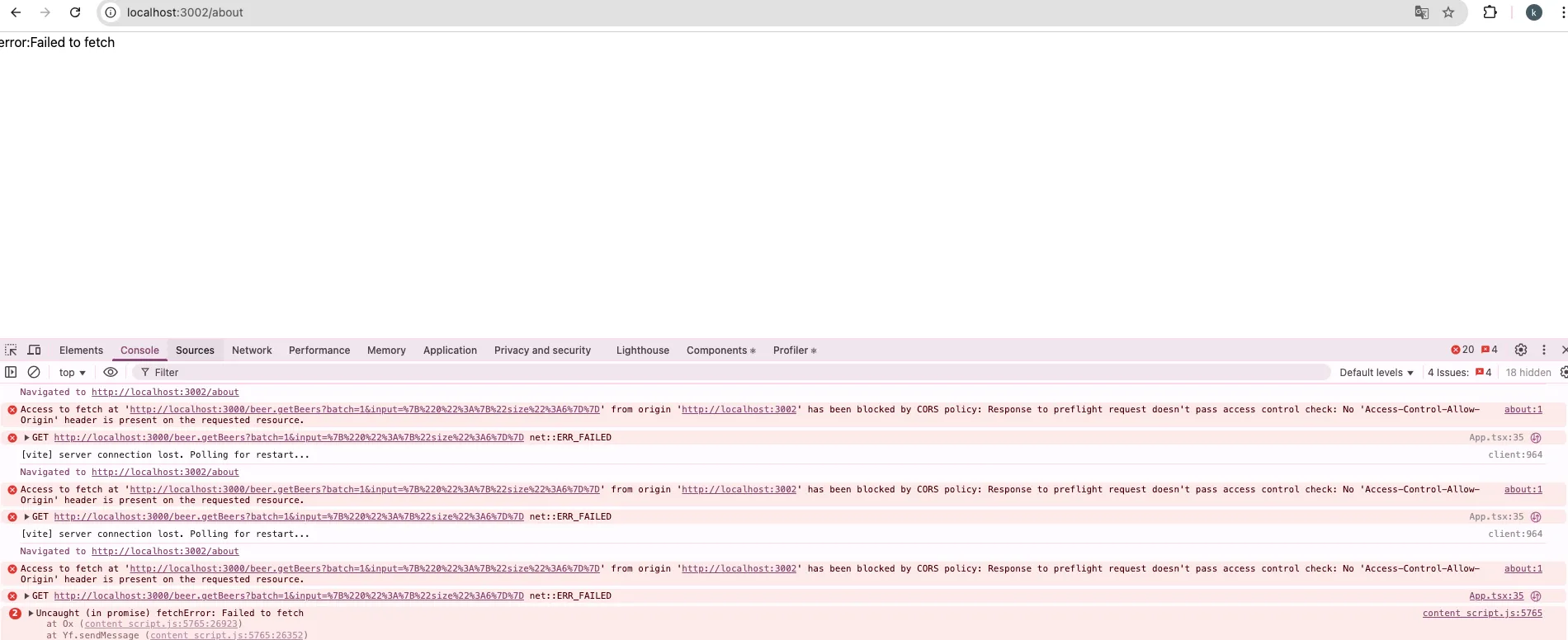Go to the Memory tab
The image size is (1568, 640).
click(x=386, y=351)
